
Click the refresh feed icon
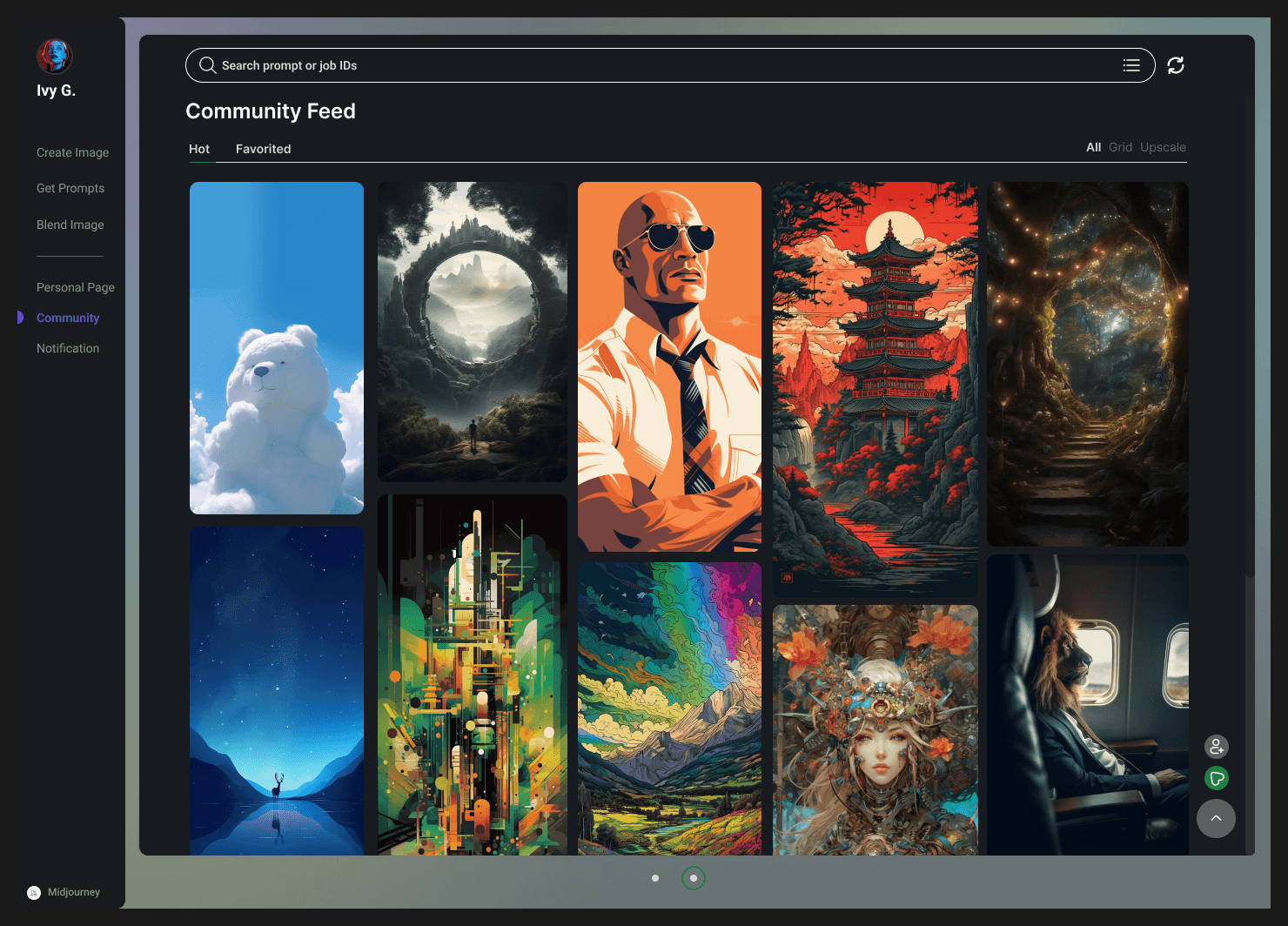(x=1176, y=65)
